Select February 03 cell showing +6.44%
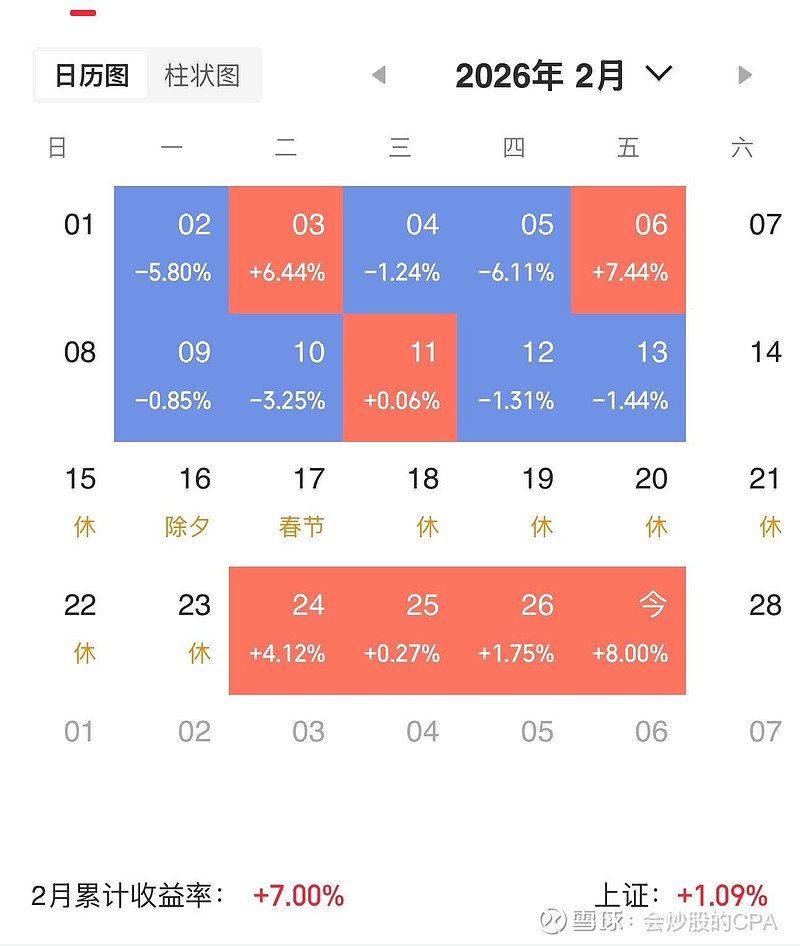Screen dimensions: 800x946 [x=286, y=249]
